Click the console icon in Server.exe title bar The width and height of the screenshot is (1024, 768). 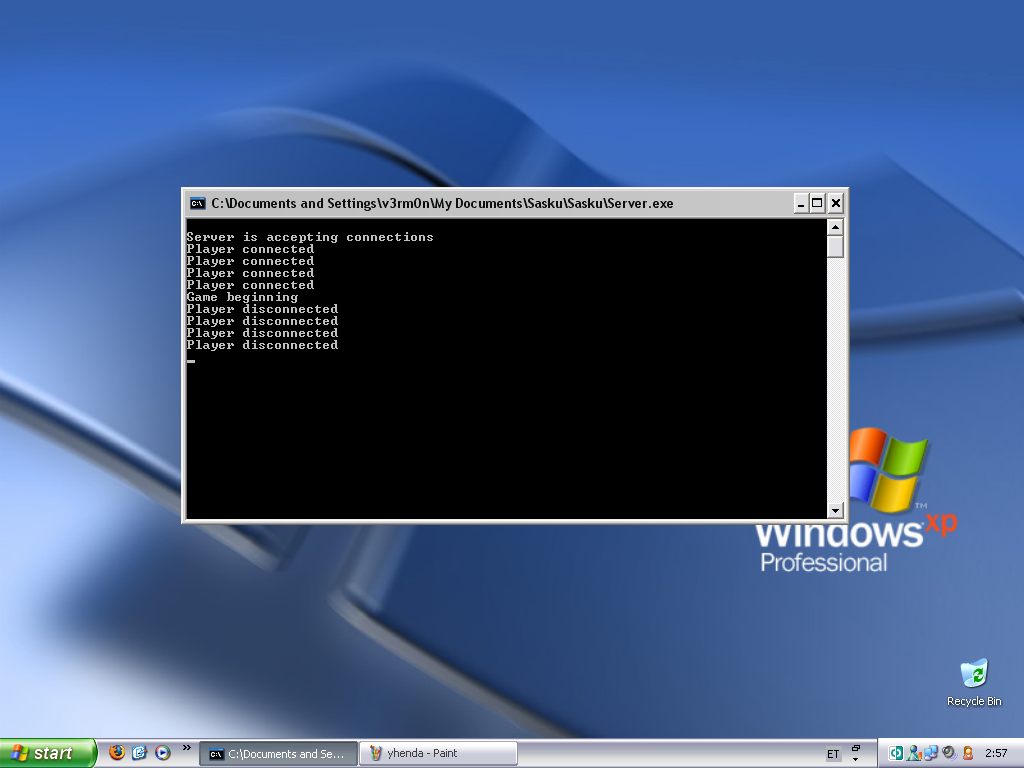[197, 204]
